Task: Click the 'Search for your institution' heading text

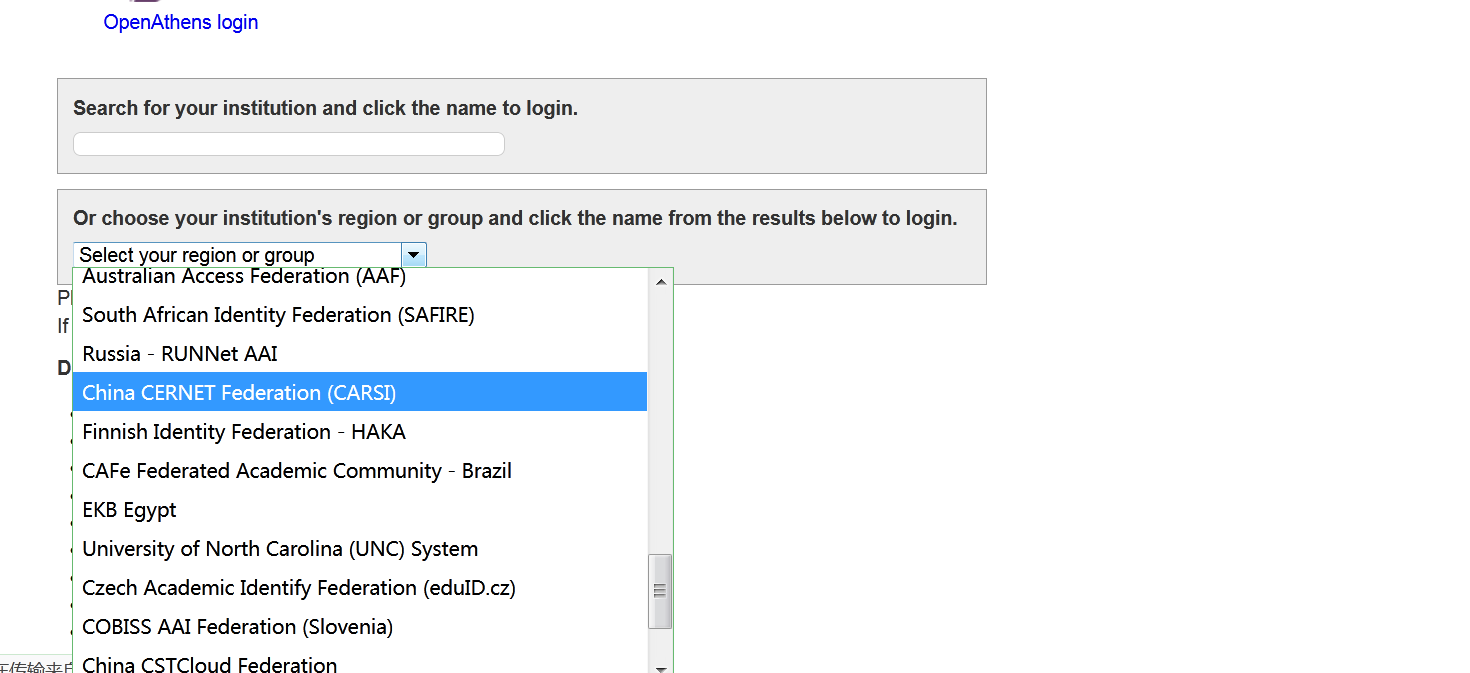Action: click(x=326, y=108)
